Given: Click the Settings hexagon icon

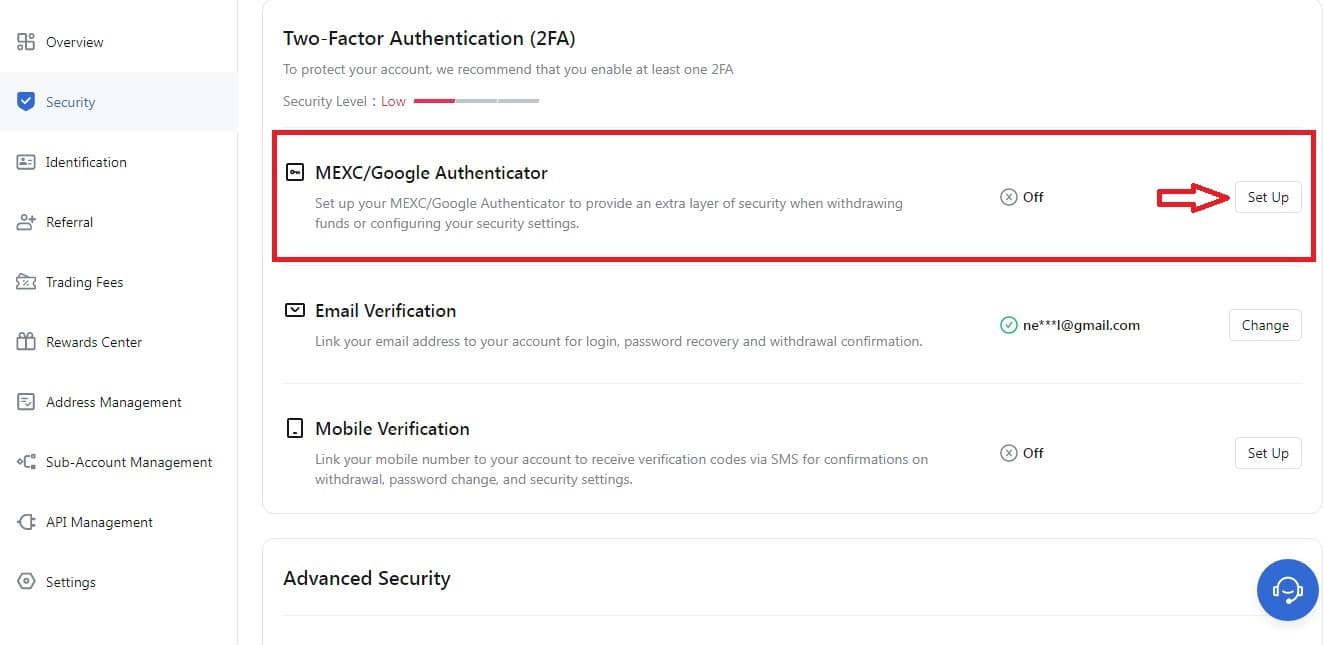Looking at the screenshot, I should click(26, 582).
